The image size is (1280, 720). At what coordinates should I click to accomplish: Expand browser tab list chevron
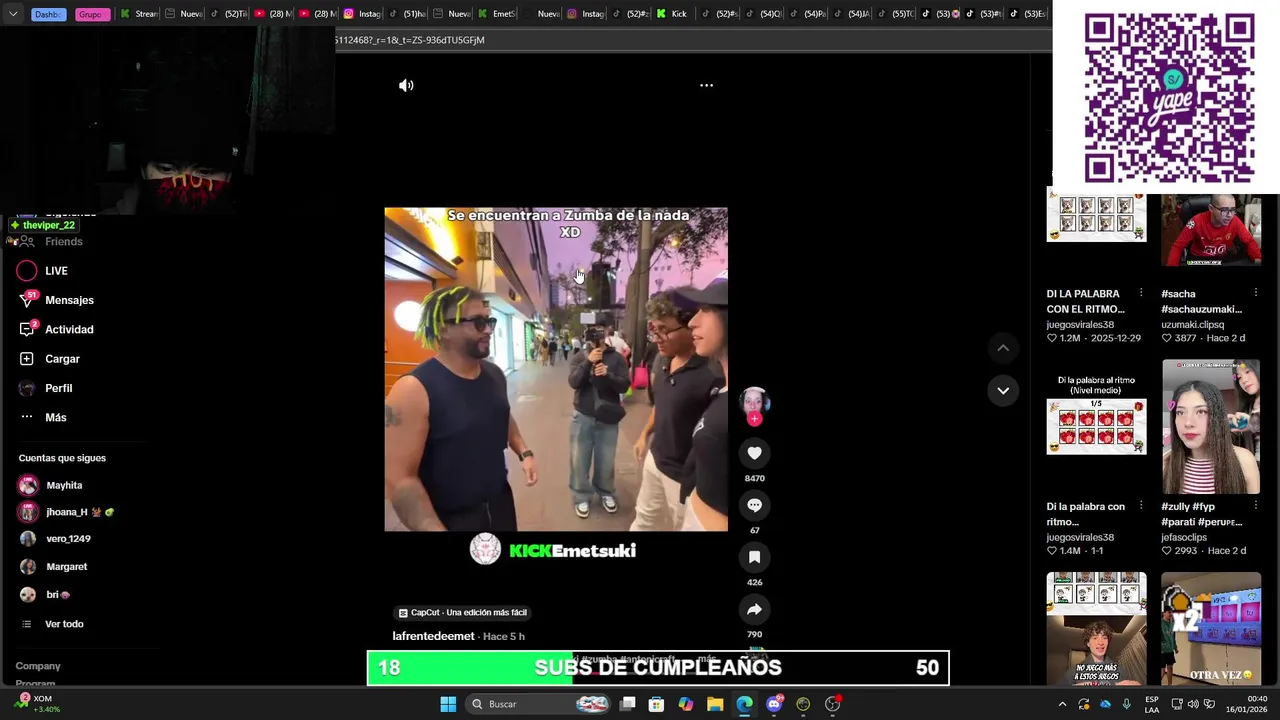13,14
